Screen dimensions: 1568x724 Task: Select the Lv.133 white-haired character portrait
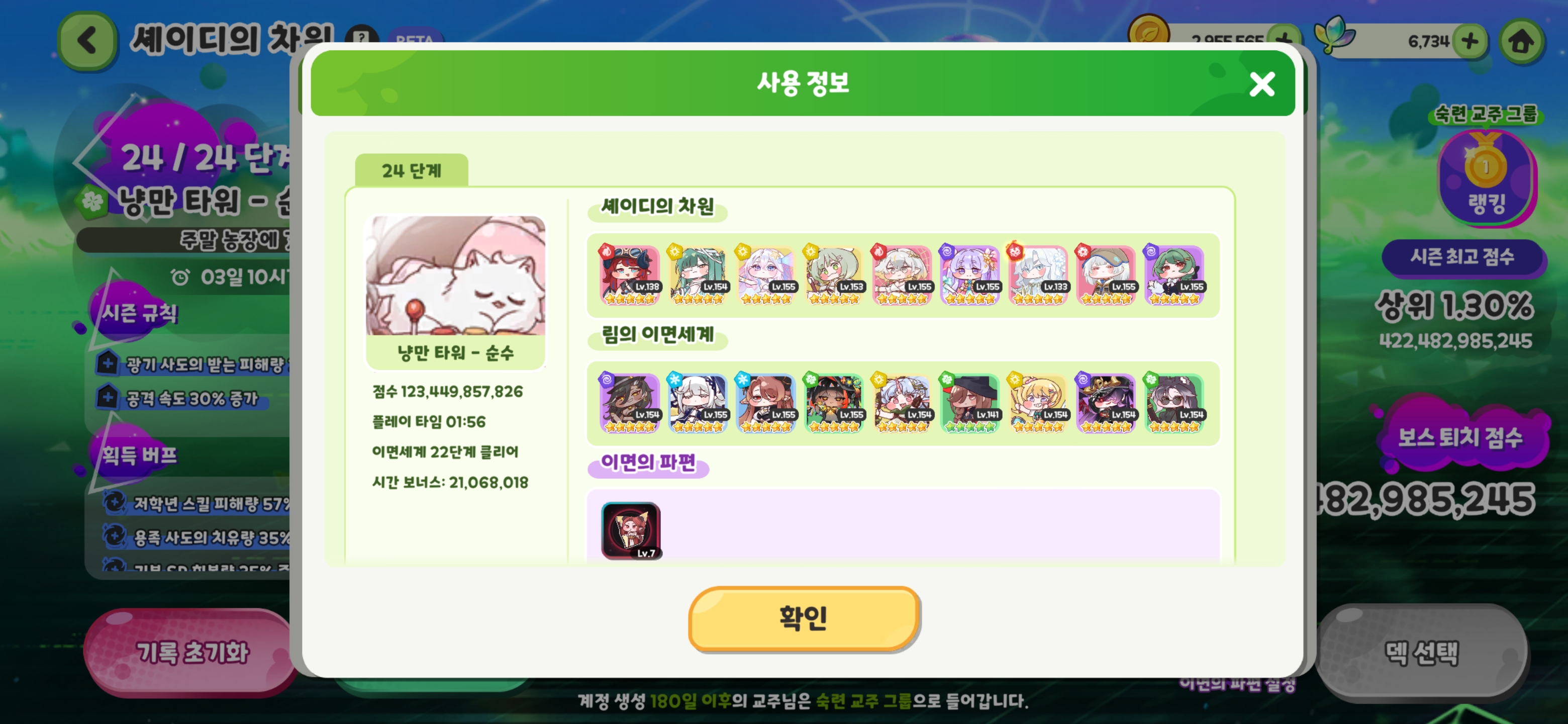point(1038,275)
